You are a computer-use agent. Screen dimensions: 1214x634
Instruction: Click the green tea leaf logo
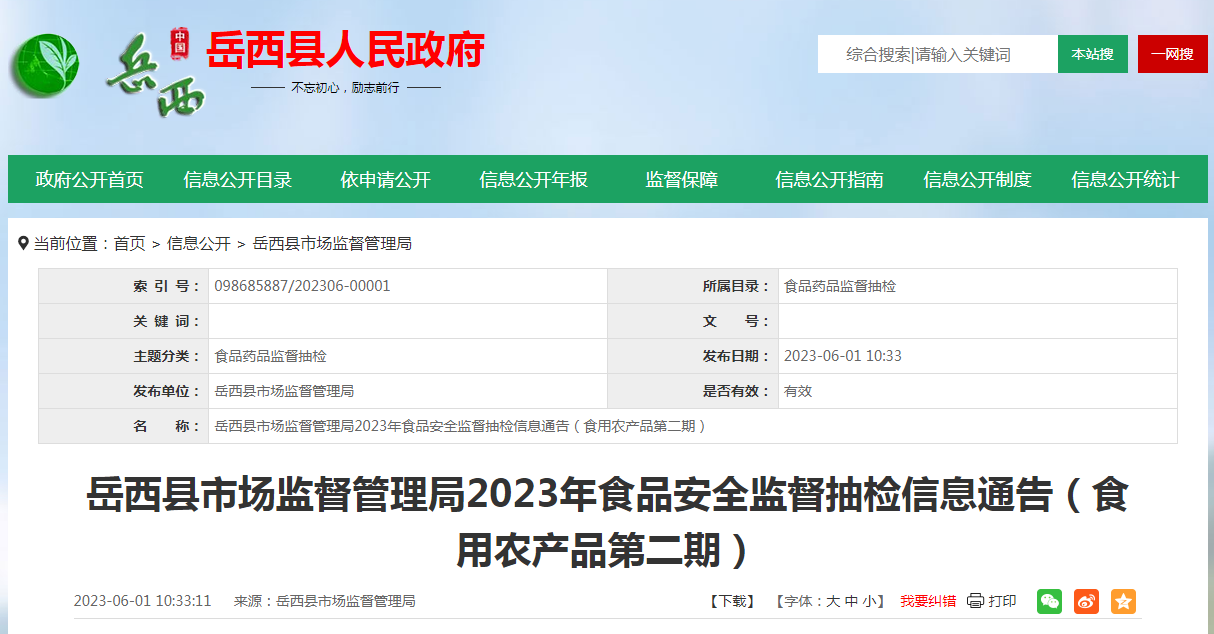tap(45, 65)
